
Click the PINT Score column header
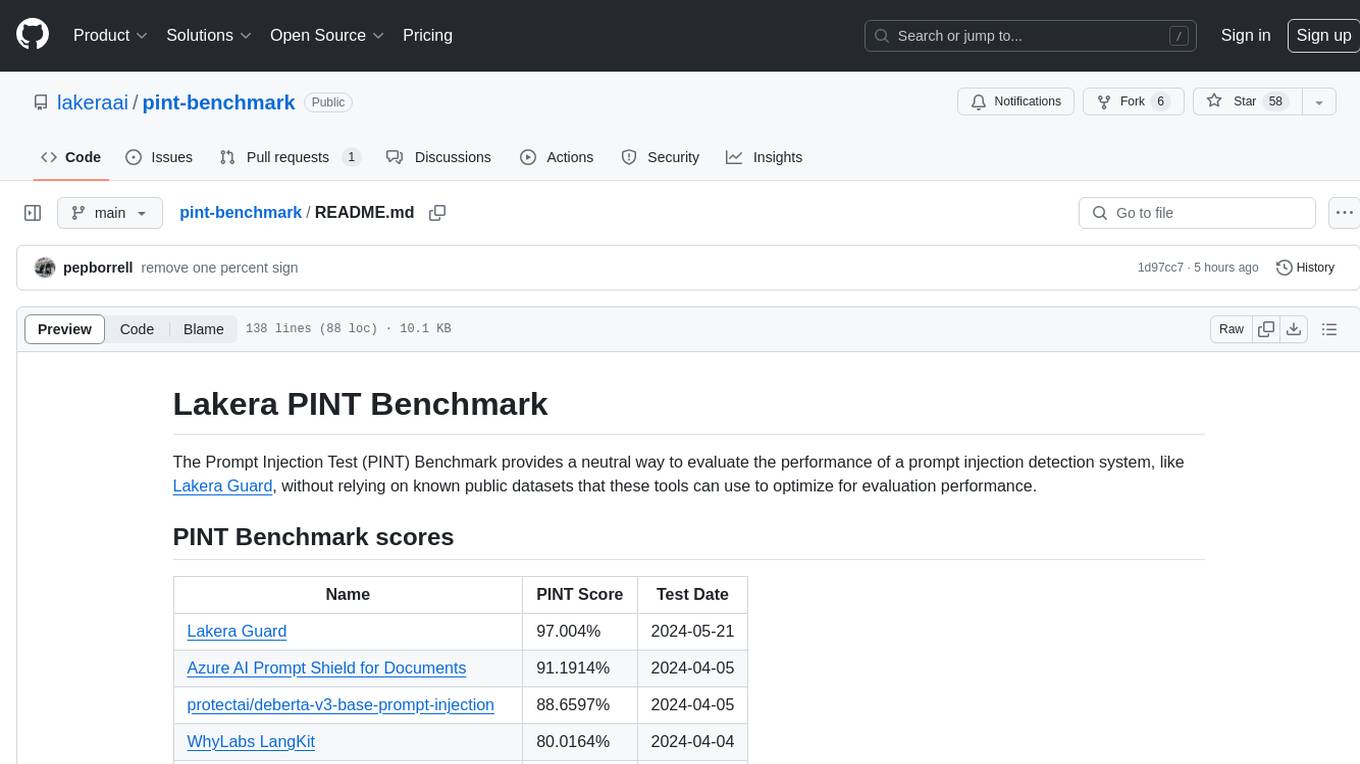(580, 594)
